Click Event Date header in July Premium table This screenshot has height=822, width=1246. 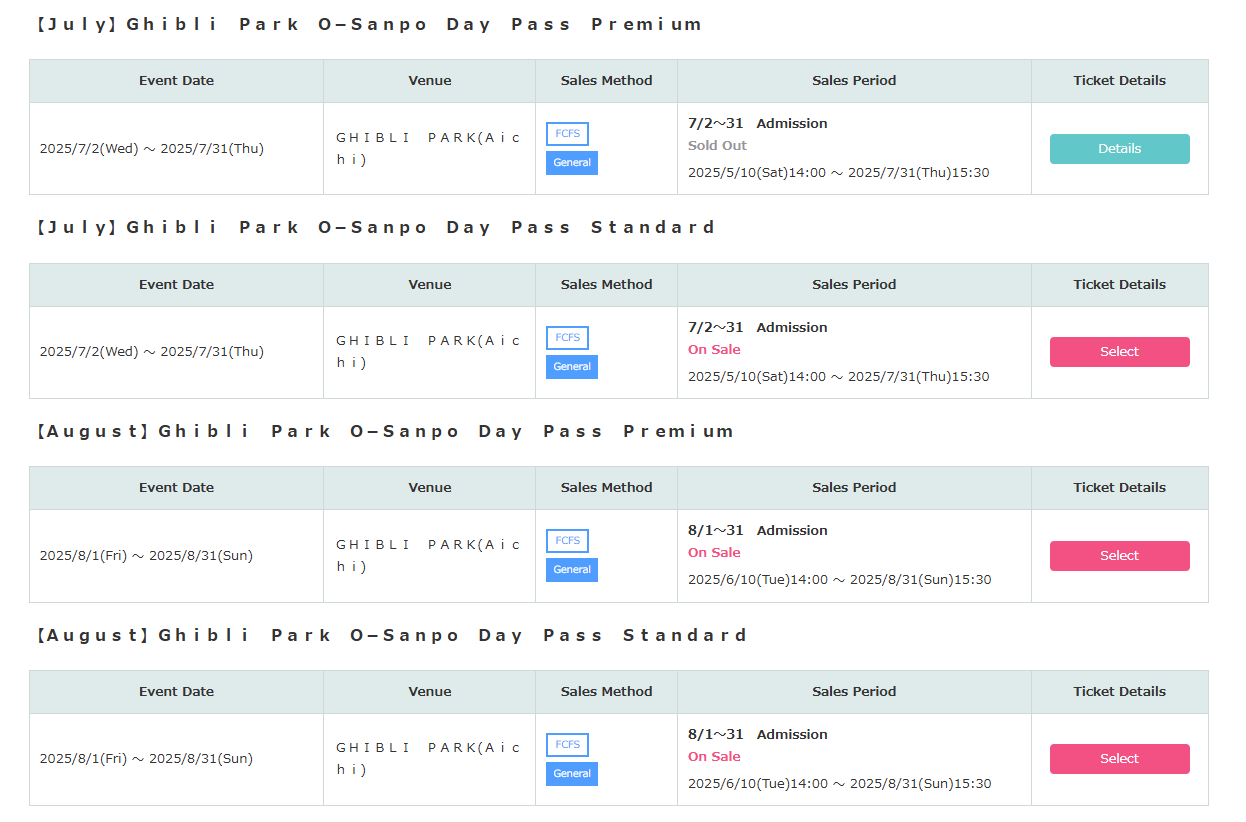(x=176, y=81)
